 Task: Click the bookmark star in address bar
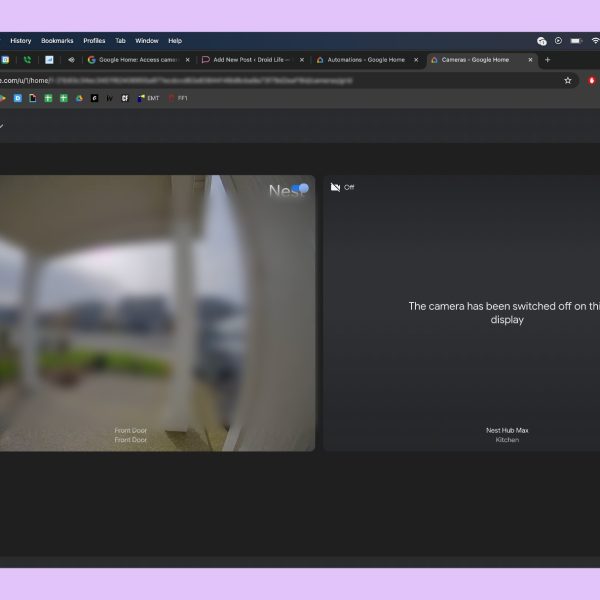(568, 80)
